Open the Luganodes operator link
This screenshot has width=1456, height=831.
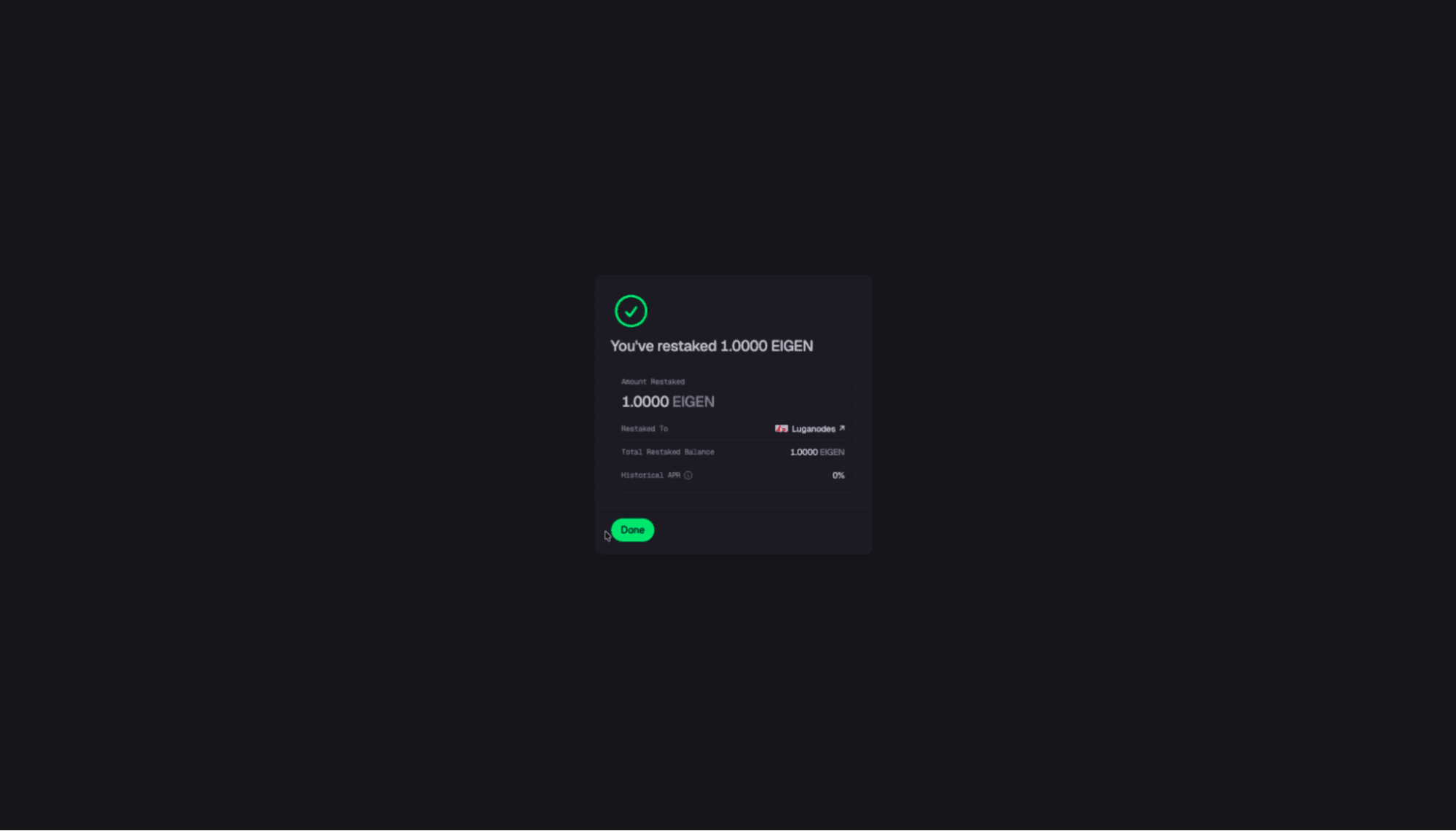[x=814, y=429]
